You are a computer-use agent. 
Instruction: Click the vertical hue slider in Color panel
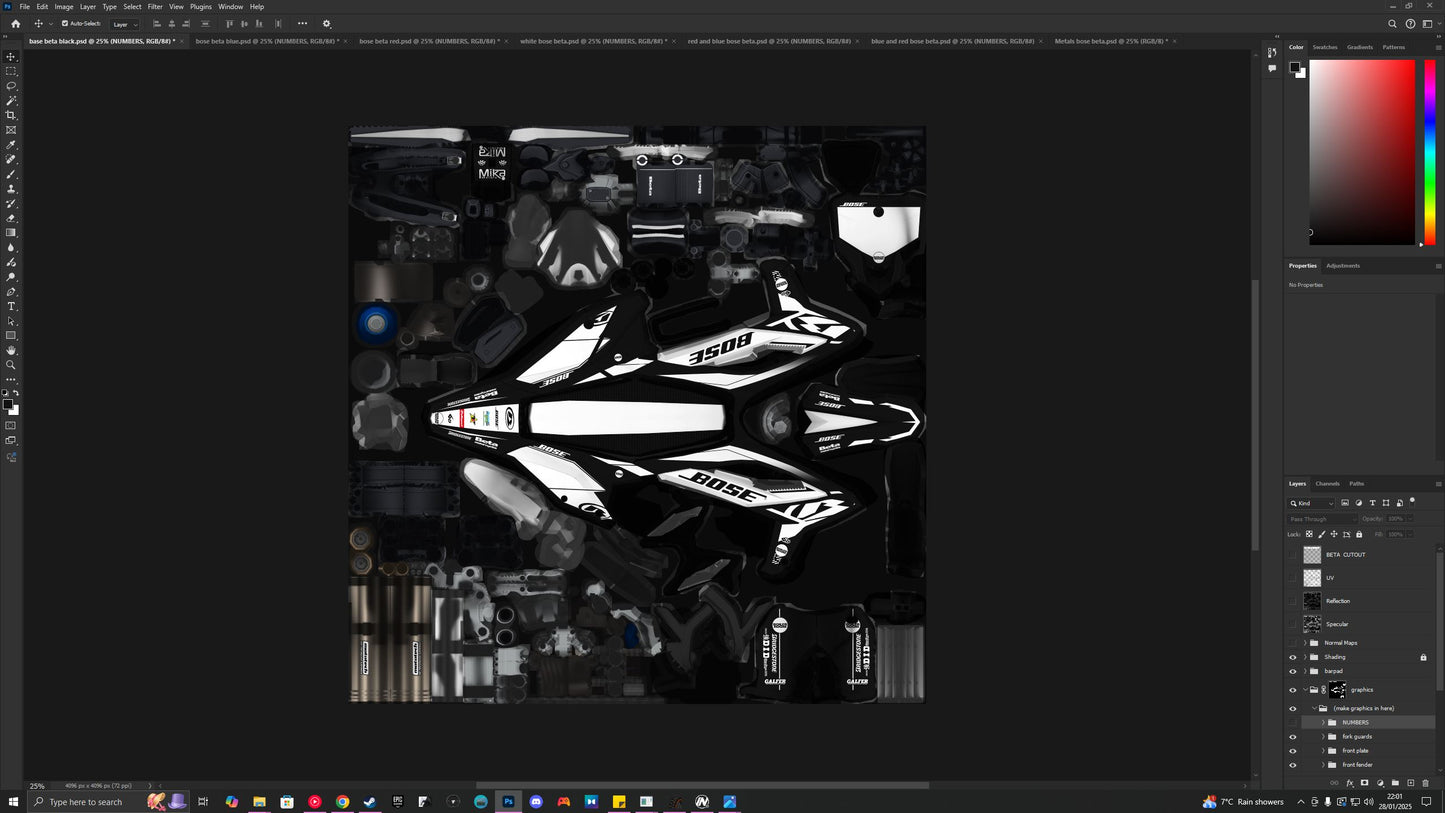1429,152
